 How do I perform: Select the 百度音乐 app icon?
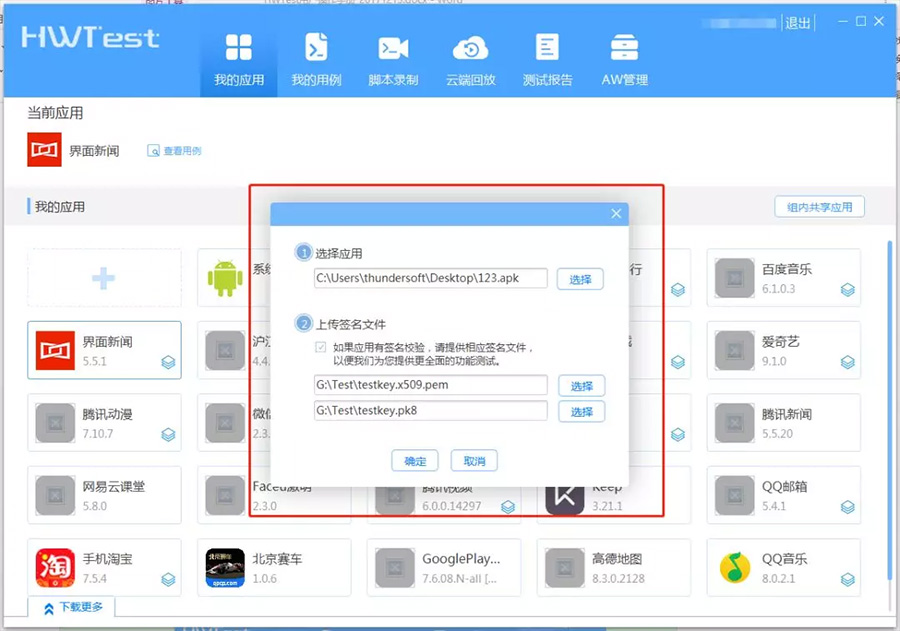pyautogui.click(x=735, y=278)
